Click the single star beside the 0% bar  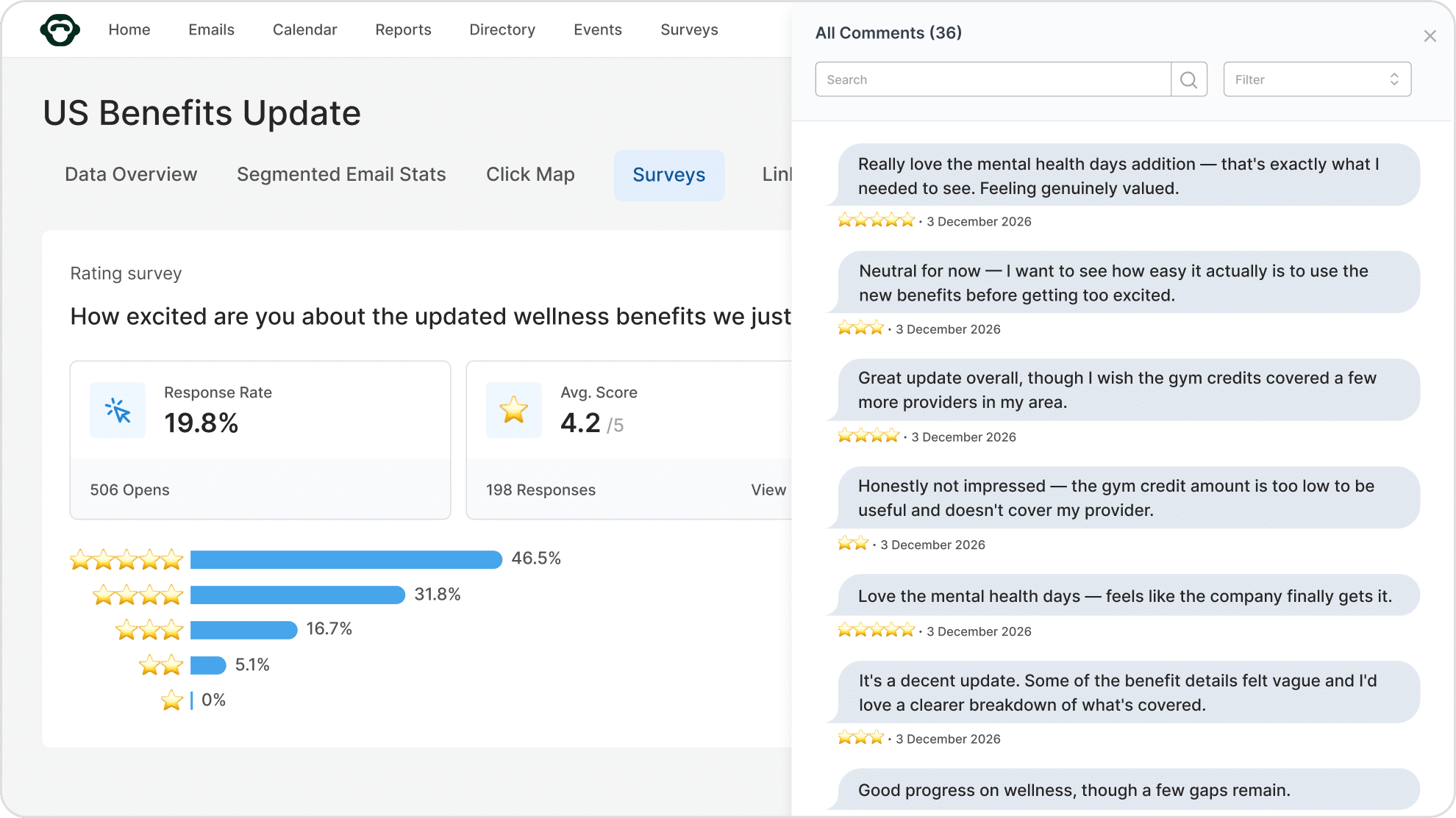[171, 700]
